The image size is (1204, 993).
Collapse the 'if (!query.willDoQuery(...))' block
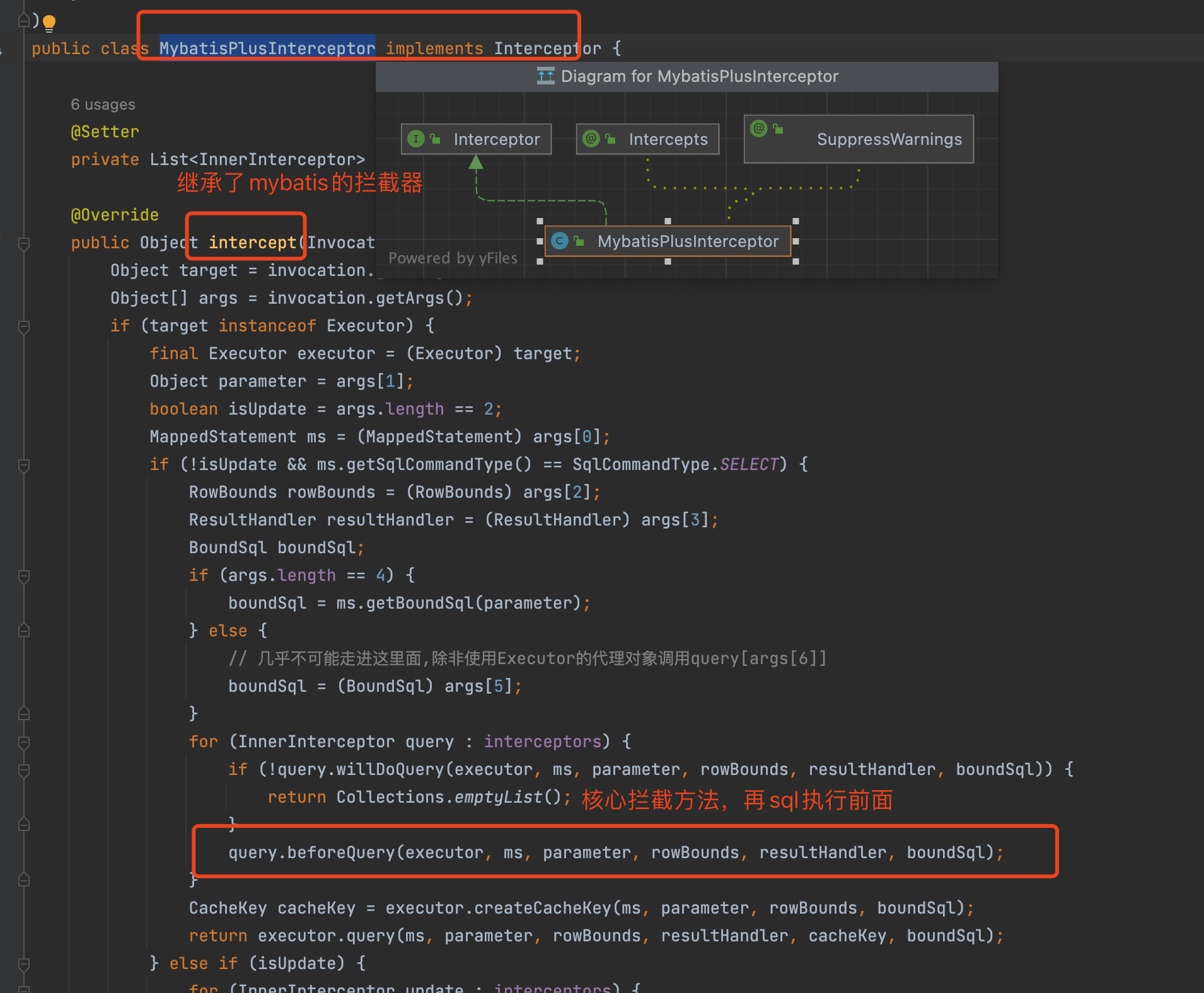click(24, 770)
